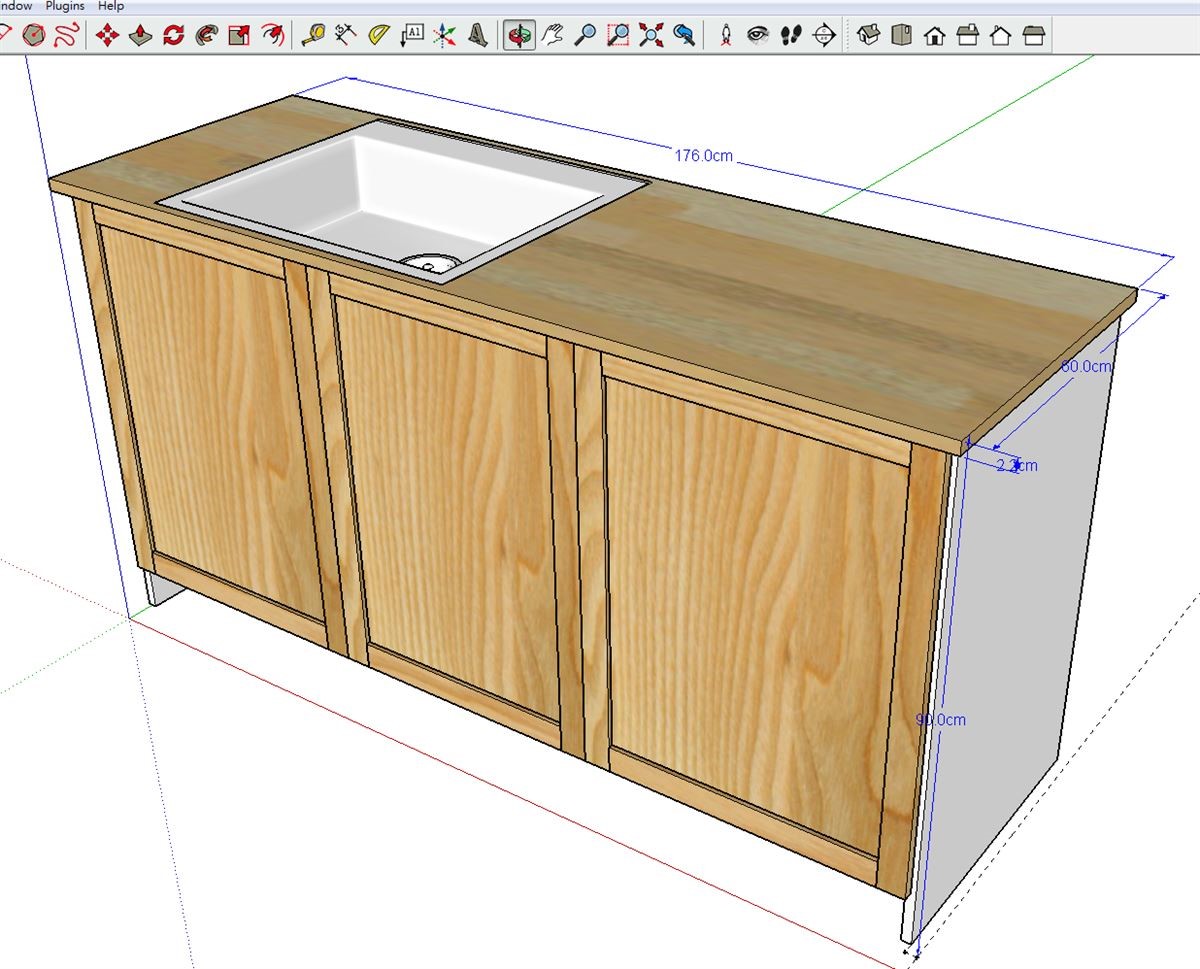Select the Rotate tool
The width and height of the screenshot is (1200, 969).
tap(174, 36)
